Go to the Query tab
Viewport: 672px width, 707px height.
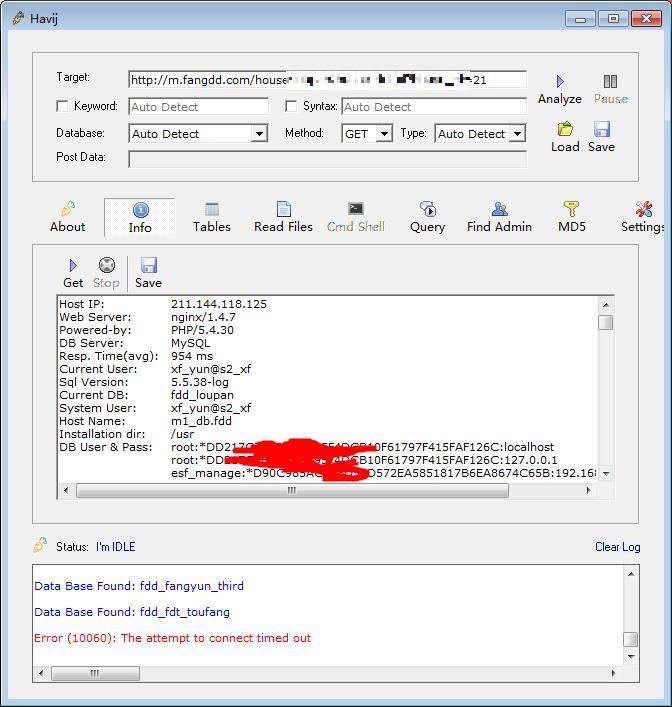point(428,217)
